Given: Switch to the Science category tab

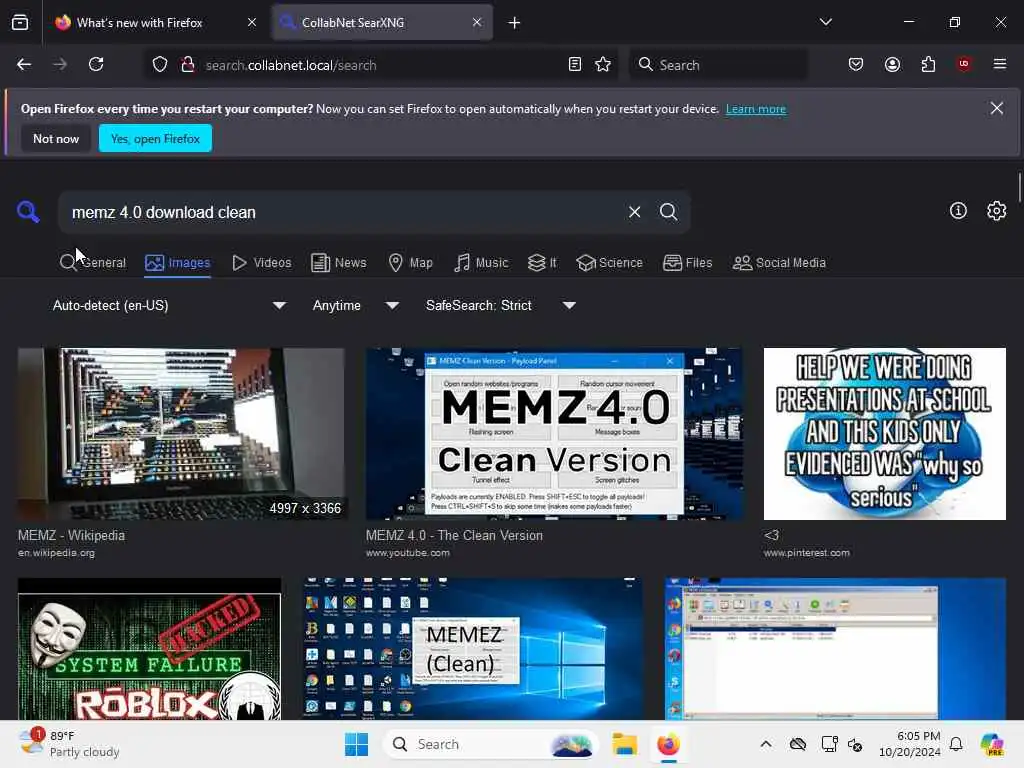Looking at the screenshot, I should click(609, 263).
